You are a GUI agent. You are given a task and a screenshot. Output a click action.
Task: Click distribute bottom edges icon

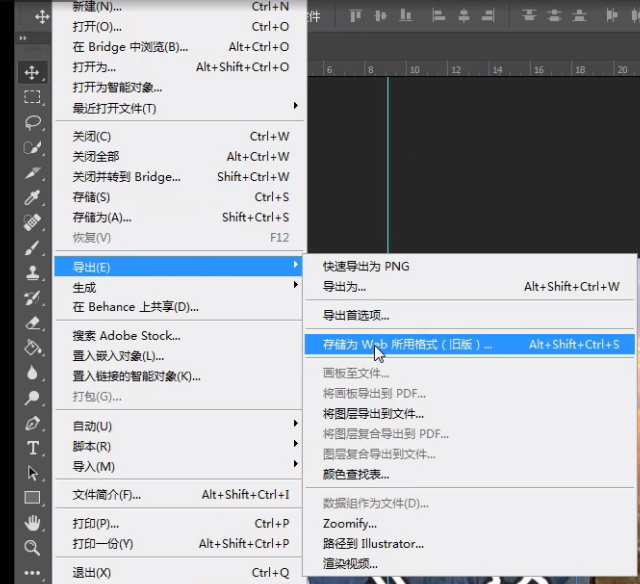click(579, 16)
